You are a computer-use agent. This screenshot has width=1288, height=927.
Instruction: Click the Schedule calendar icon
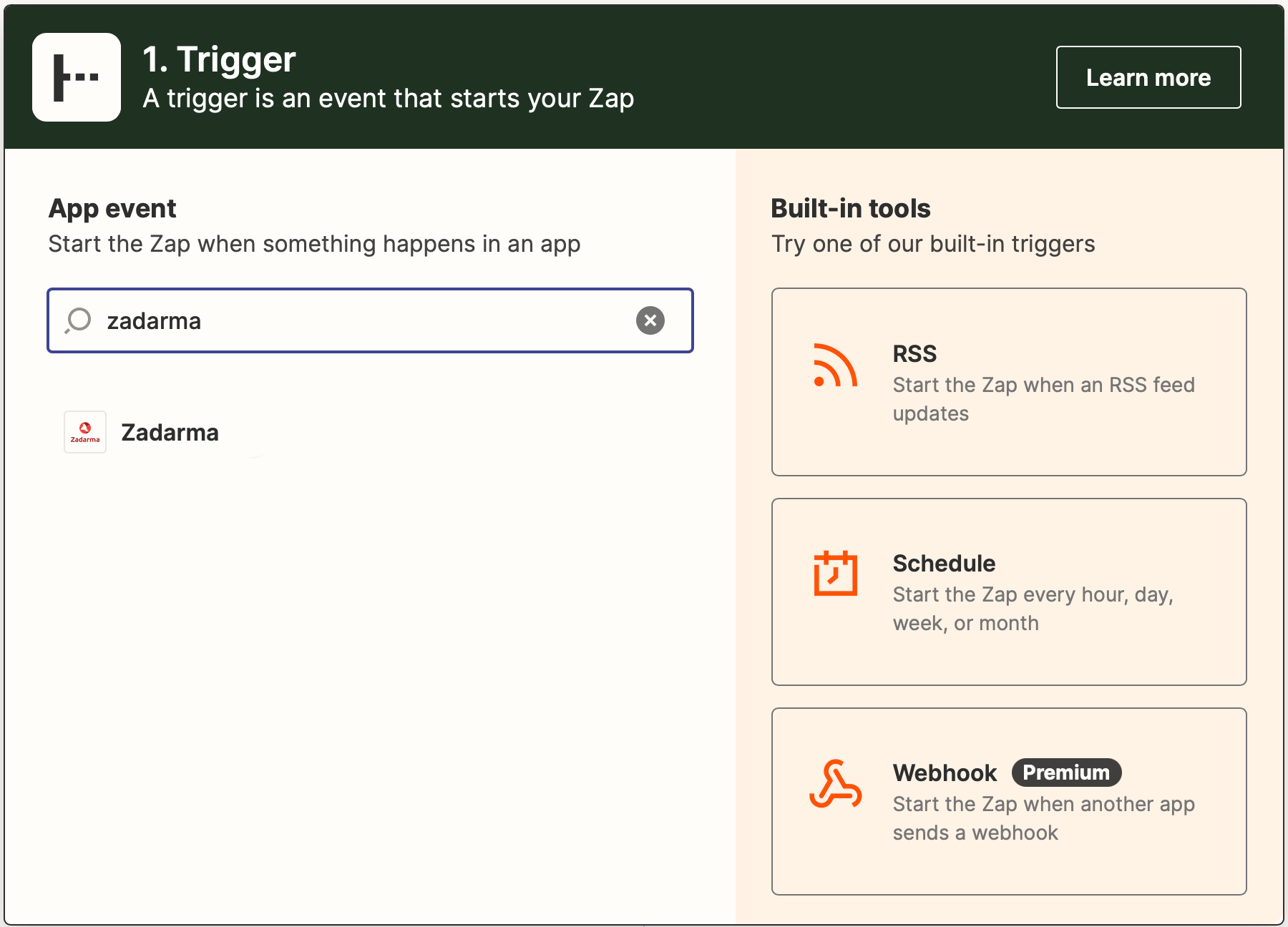coord(835,574)
